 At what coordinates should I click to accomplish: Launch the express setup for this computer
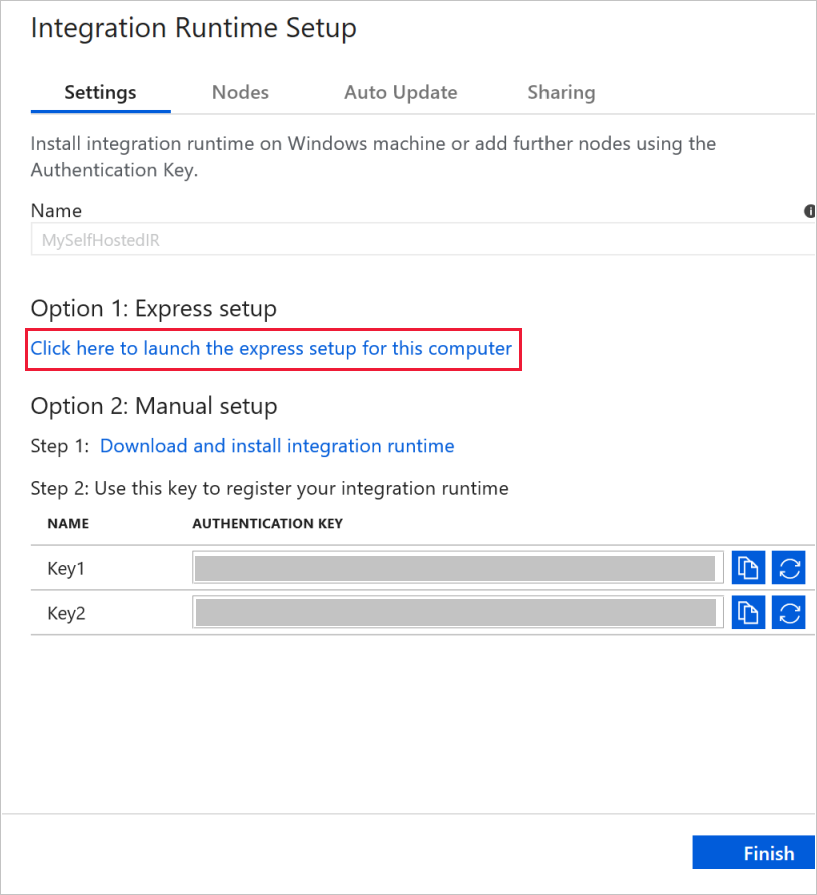pyautogui.click(x=270, y=348)
